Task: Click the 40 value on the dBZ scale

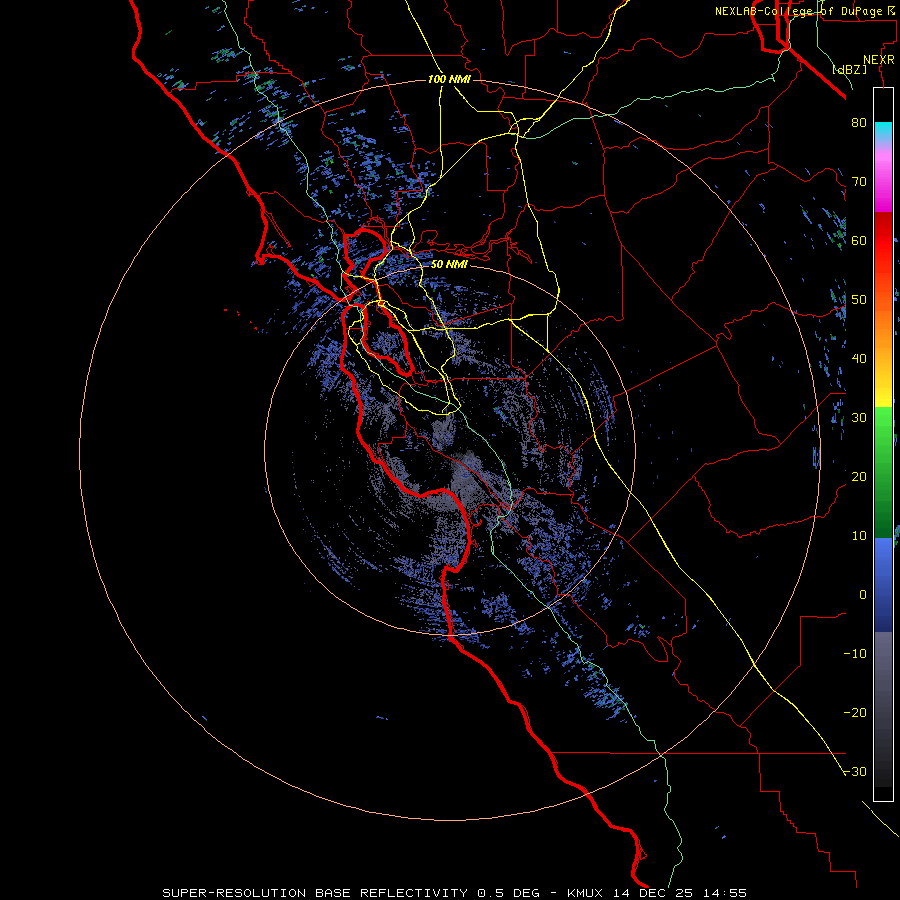Action: (x=859, y=359)
